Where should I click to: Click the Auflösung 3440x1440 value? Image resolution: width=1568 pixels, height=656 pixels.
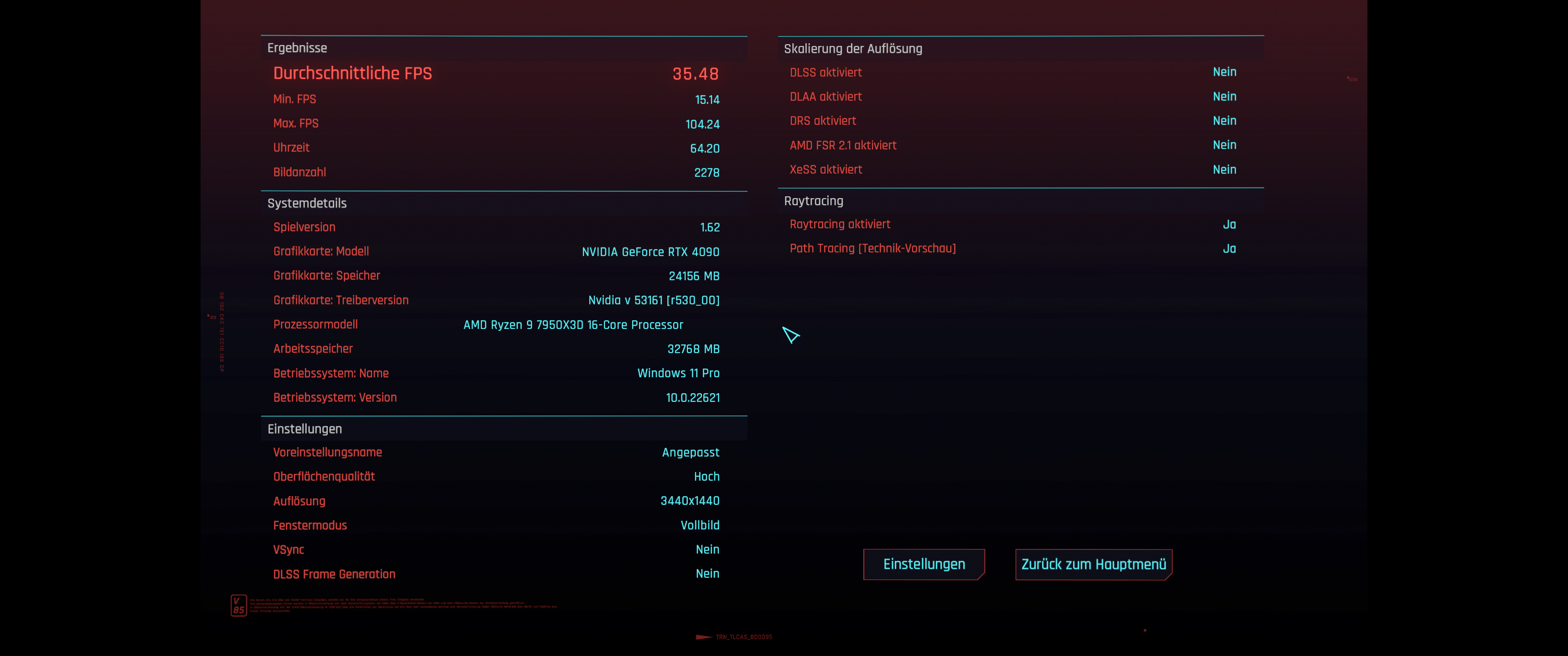(x=690, y=501)
